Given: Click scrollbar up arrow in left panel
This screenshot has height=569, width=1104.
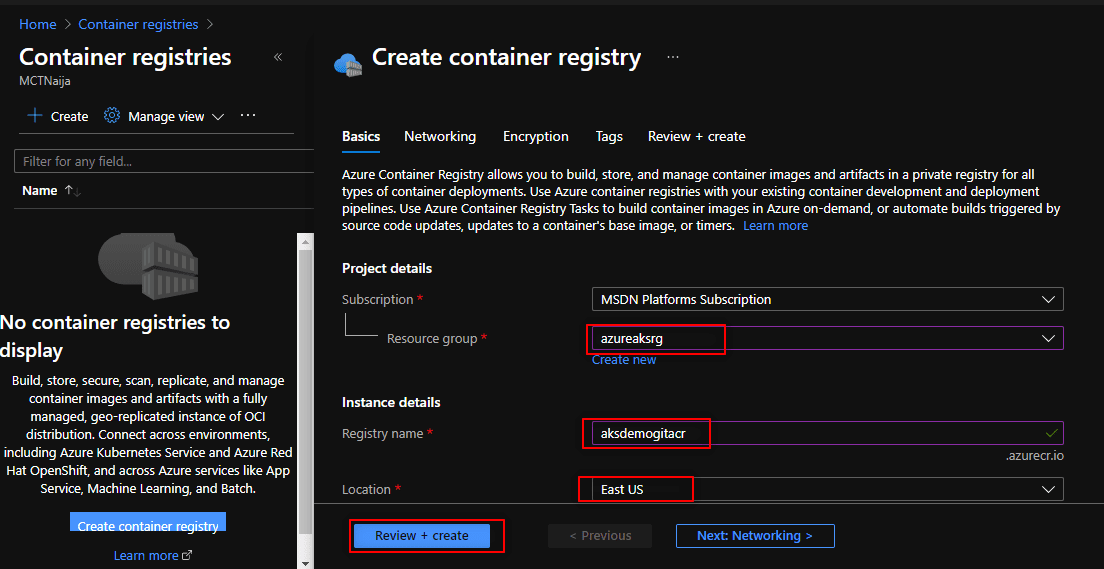Looking at the screenshot, I should (x=306, y=242).
